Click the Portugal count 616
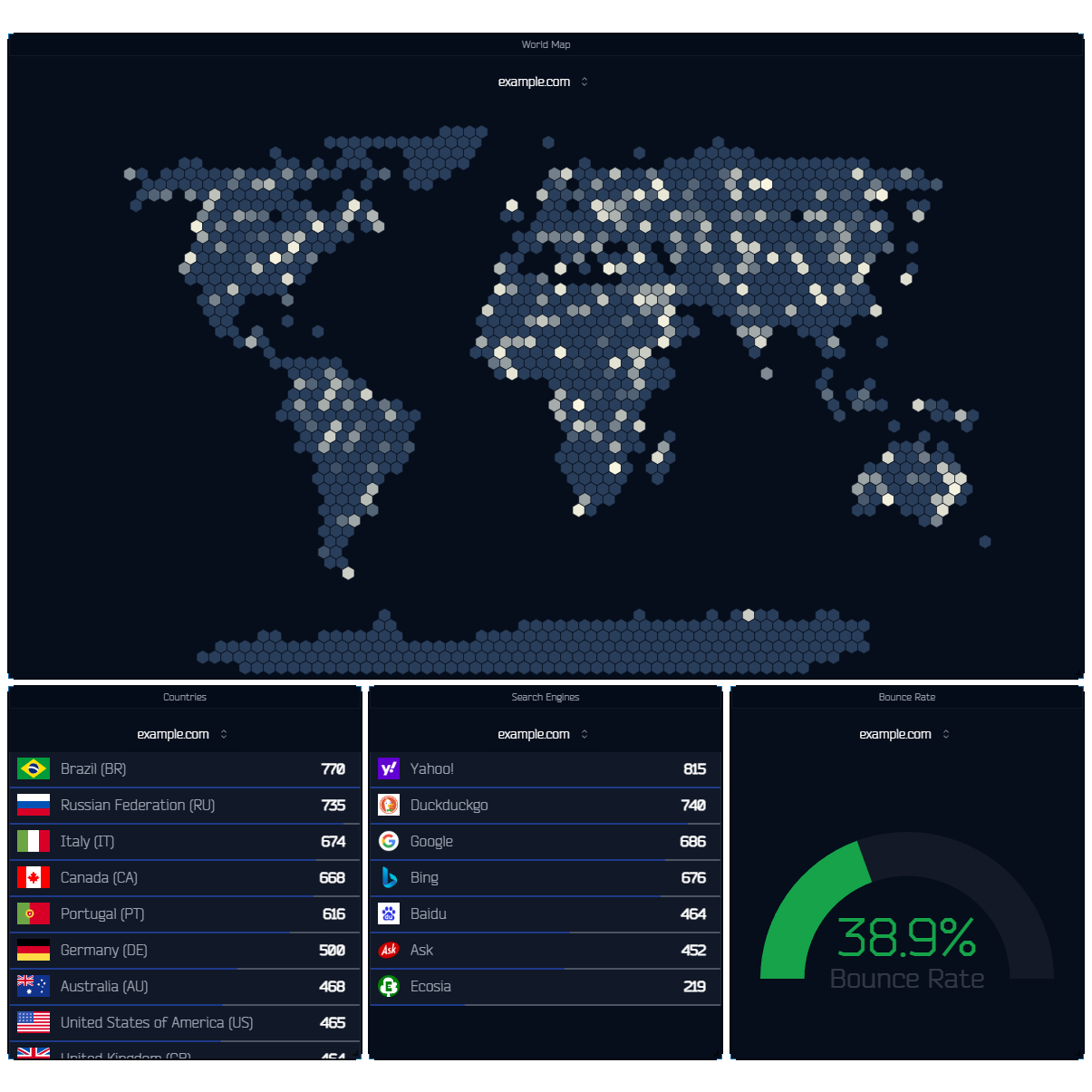 [333, 913]
